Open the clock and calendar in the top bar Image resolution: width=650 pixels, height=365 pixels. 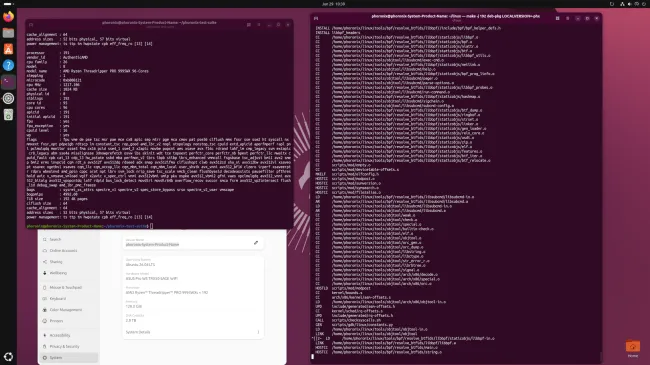pyautogui.click(x=333, y=4)
